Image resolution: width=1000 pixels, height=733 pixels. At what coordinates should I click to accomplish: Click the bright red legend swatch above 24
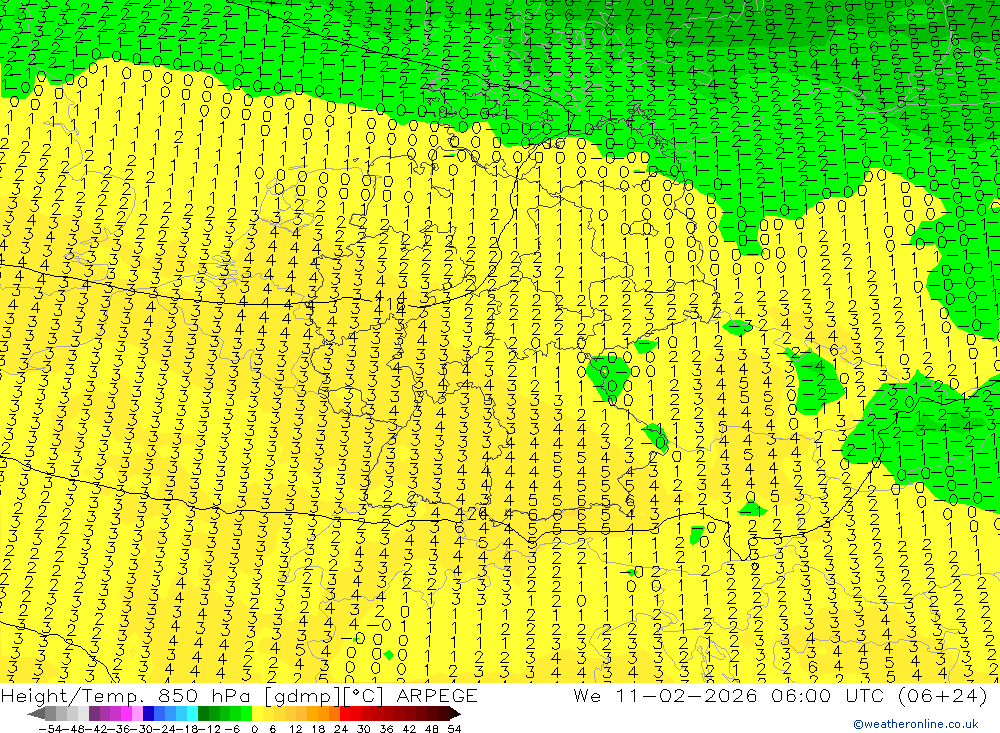point(345,714)
